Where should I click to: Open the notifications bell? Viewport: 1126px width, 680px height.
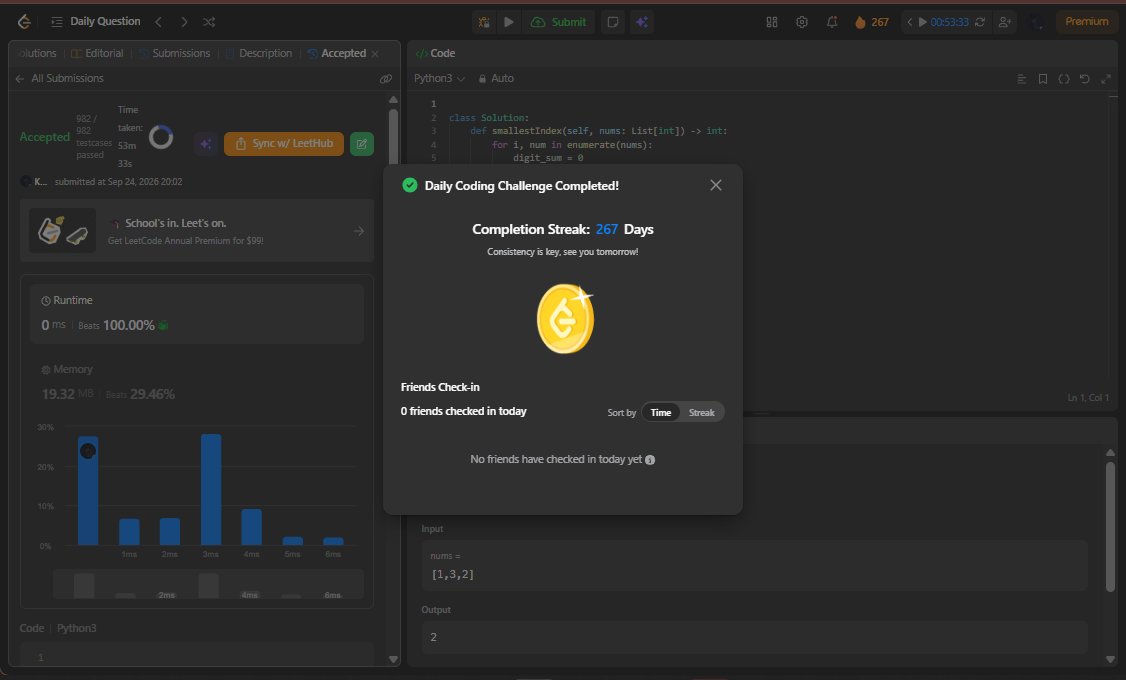click(x=832, y=22)
